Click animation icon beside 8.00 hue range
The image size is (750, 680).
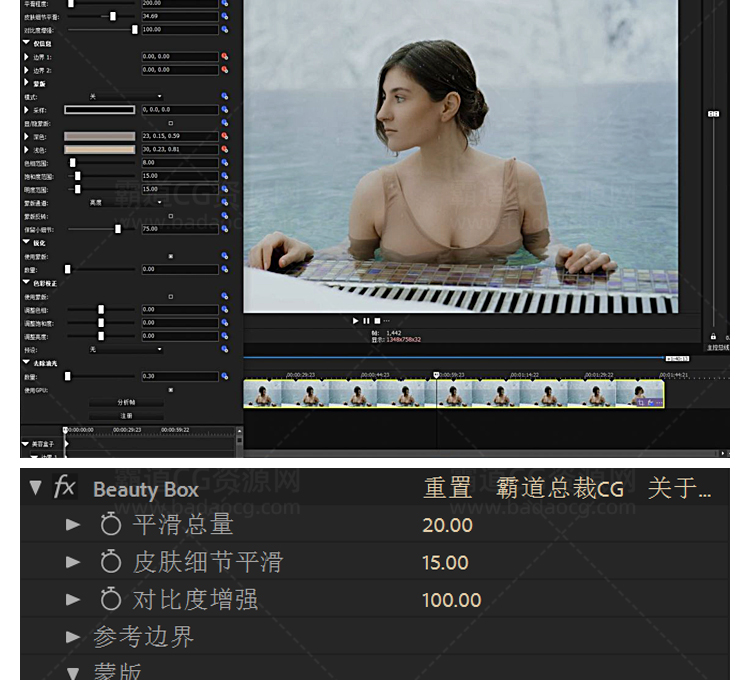224,163
